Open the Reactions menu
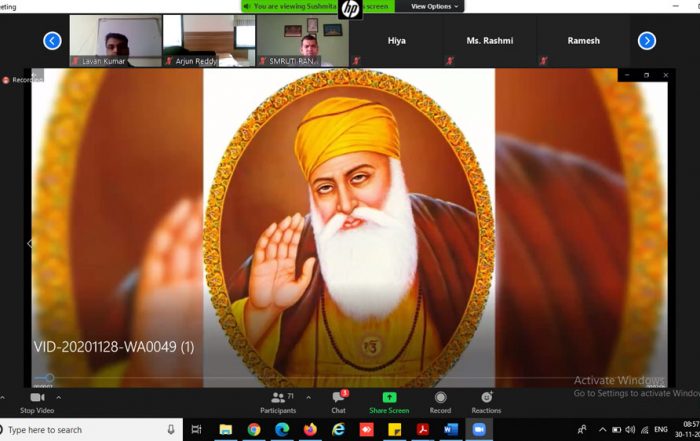The image size is (700, 441). [486, 403]
